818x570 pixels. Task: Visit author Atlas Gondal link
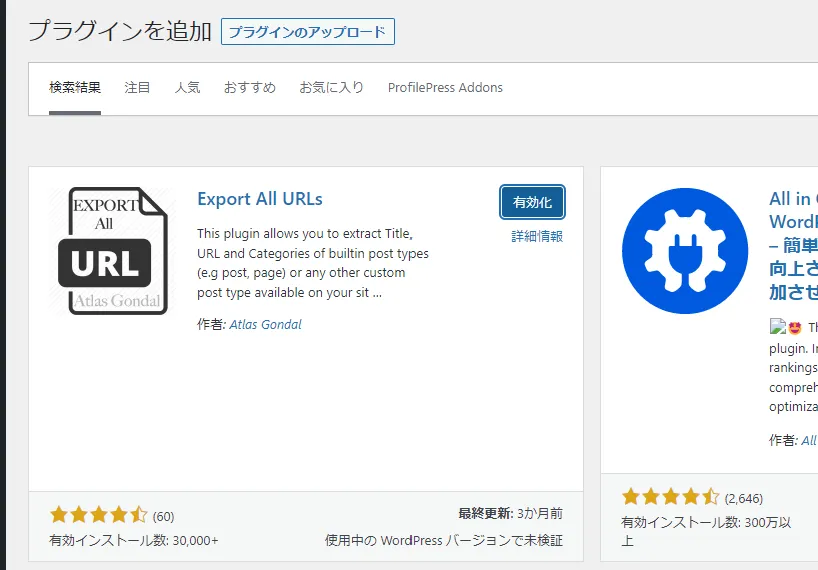[x=266, y=324]
